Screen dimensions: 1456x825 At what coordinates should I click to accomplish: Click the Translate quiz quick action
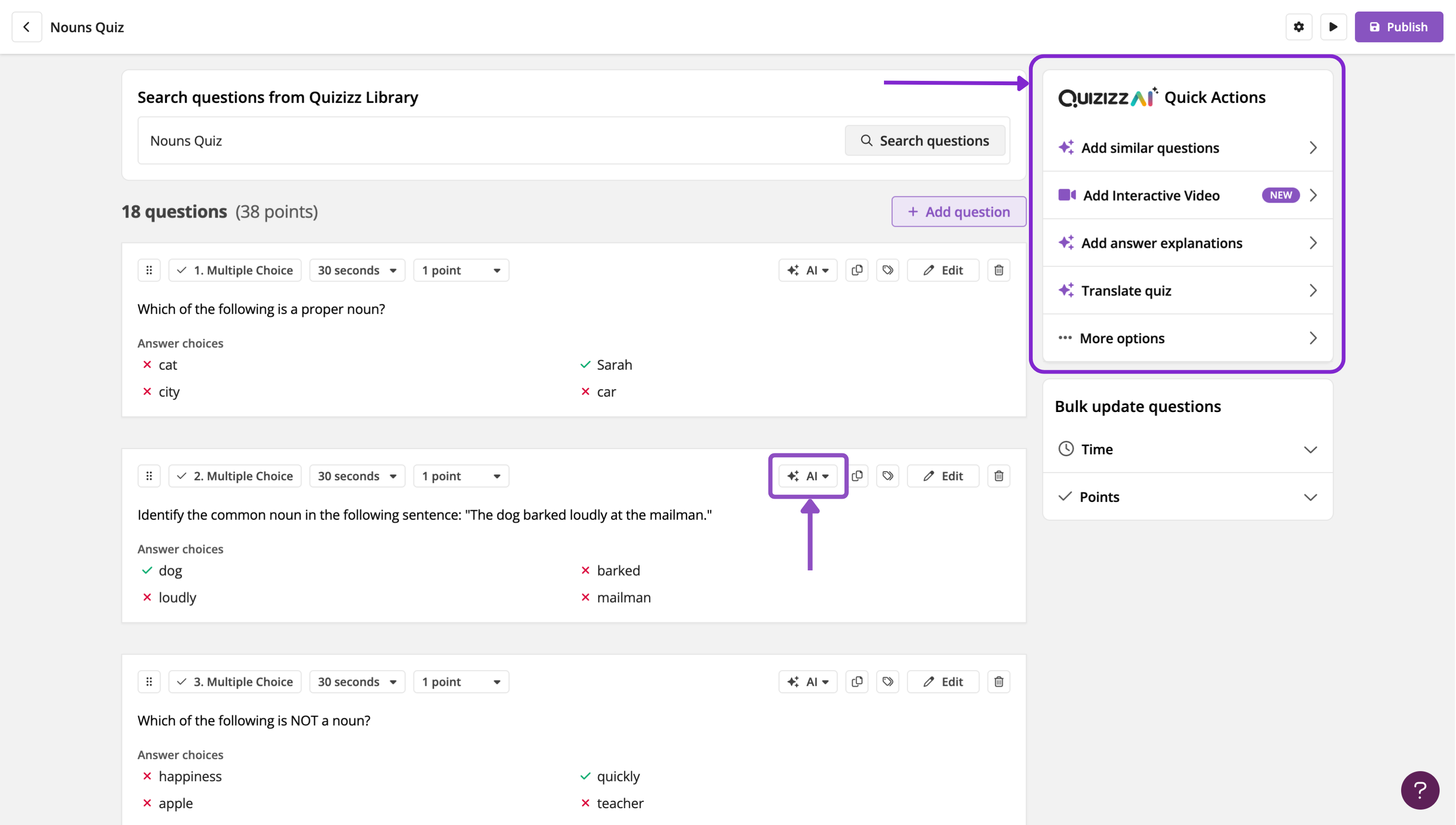tap(1187, 290)
